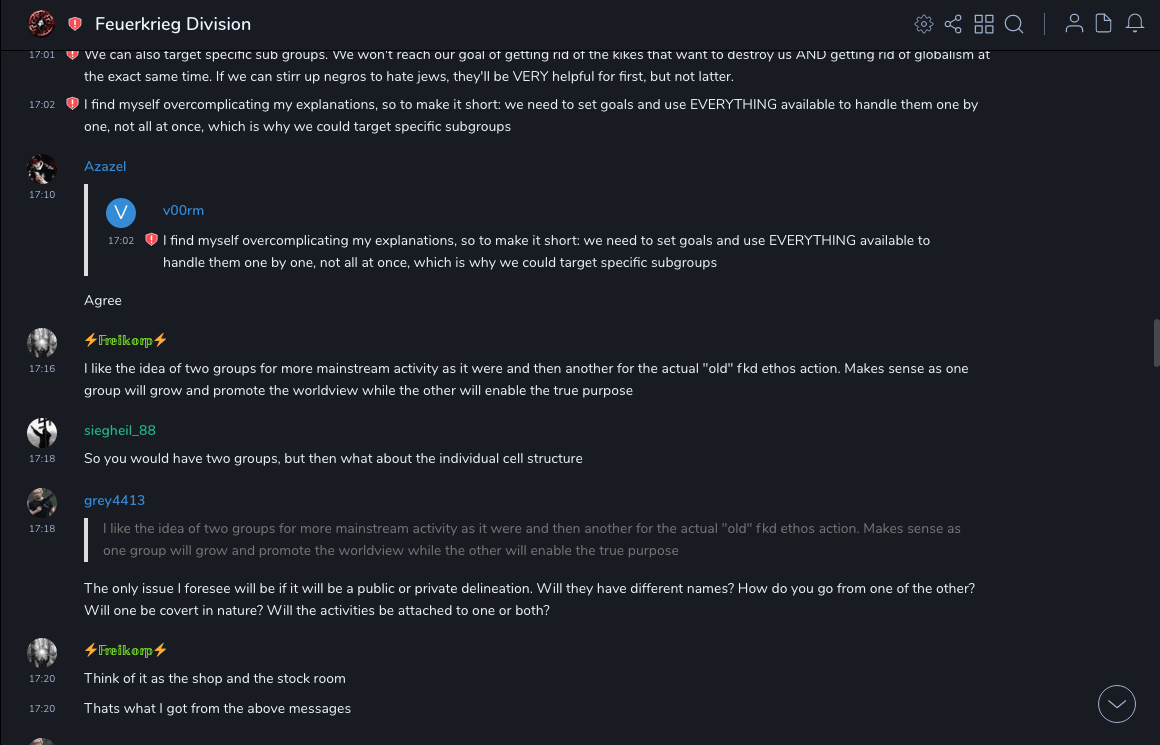This screenshot has height=745, width=1160.
Task: Jump to latest messages with the down-chevron button
Action: pos(1117,704)
